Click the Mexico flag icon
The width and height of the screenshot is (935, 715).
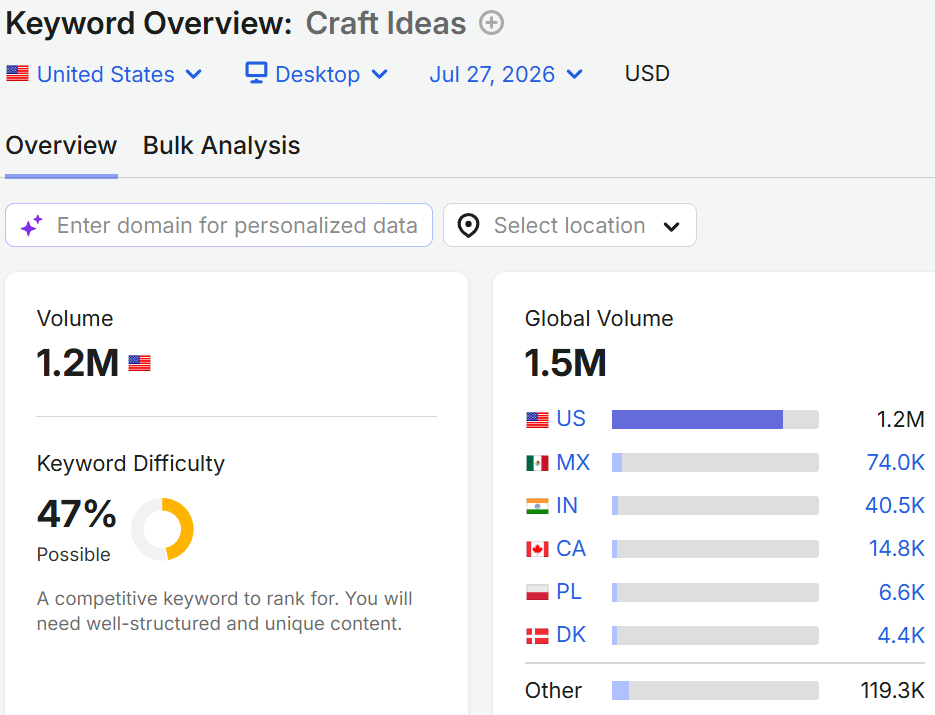[537, 463]
